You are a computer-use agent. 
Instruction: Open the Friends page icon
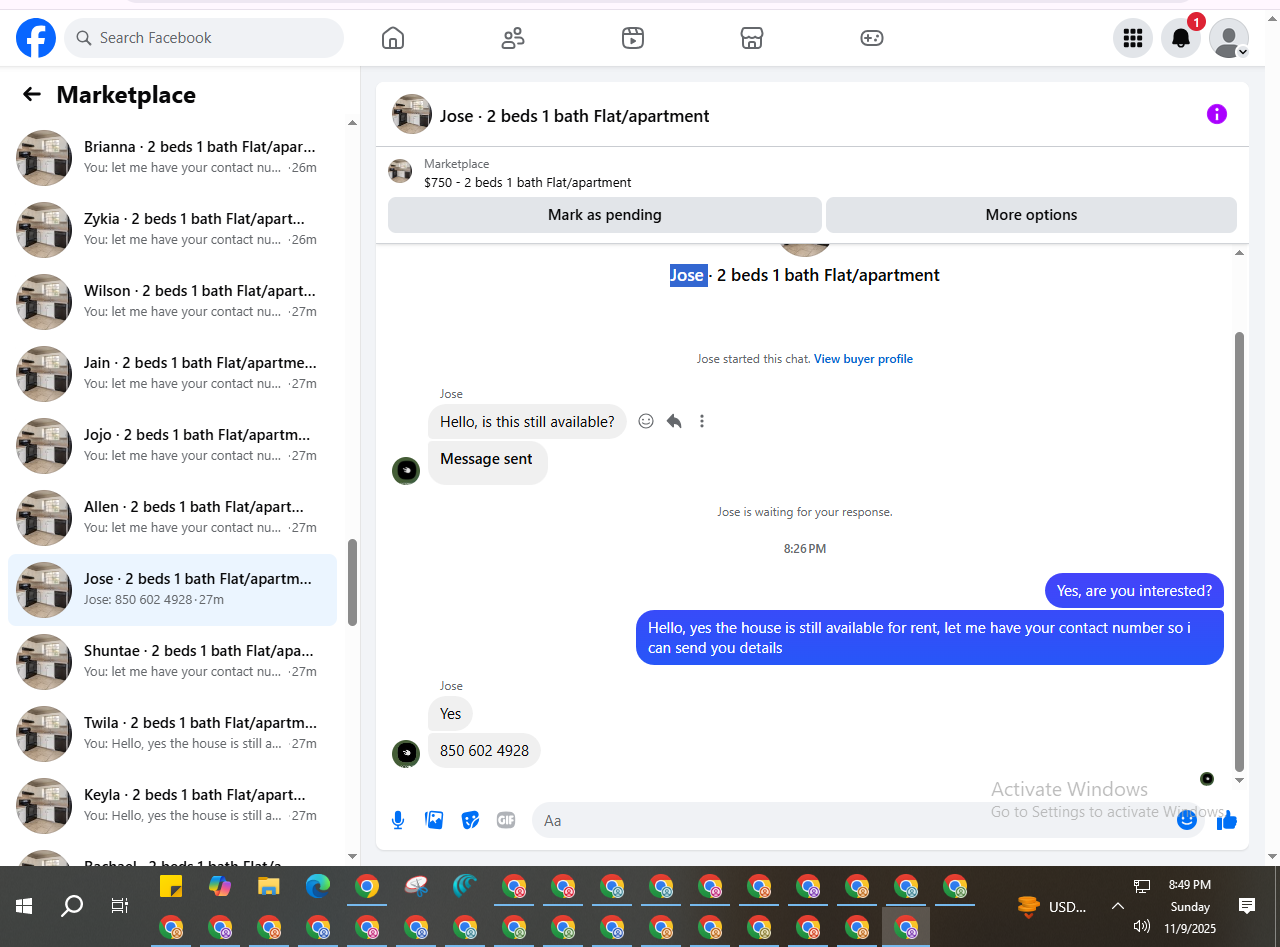[513, 38]
